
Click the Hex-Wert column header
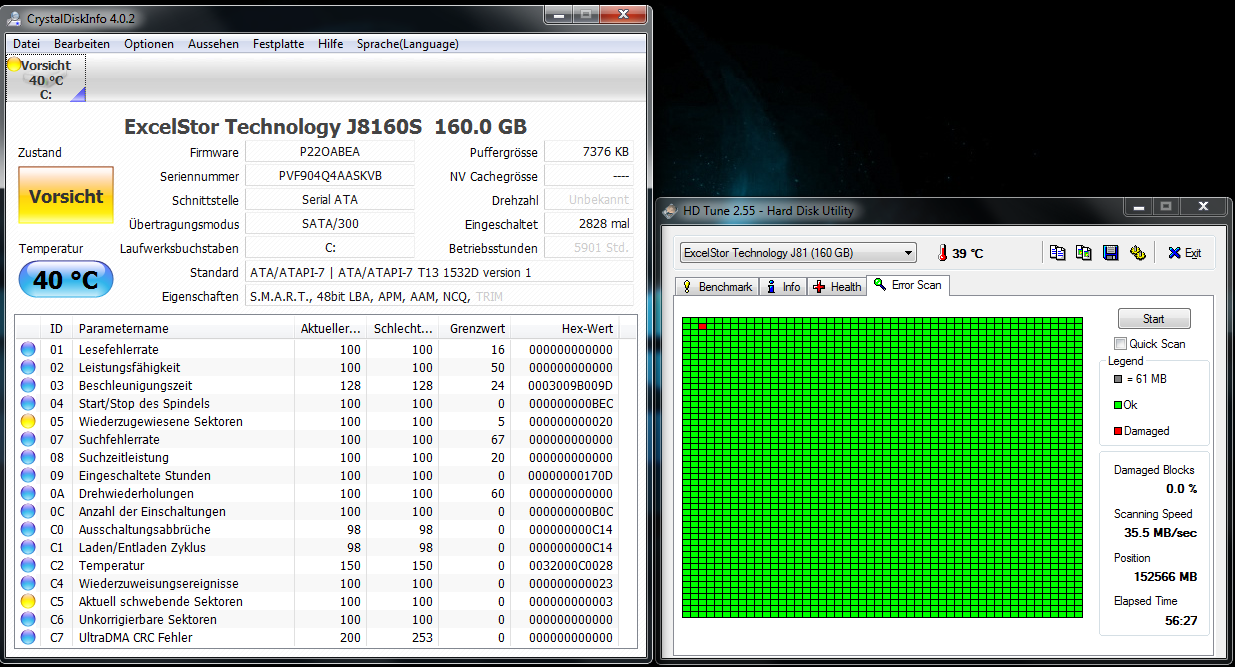point(565,329)
